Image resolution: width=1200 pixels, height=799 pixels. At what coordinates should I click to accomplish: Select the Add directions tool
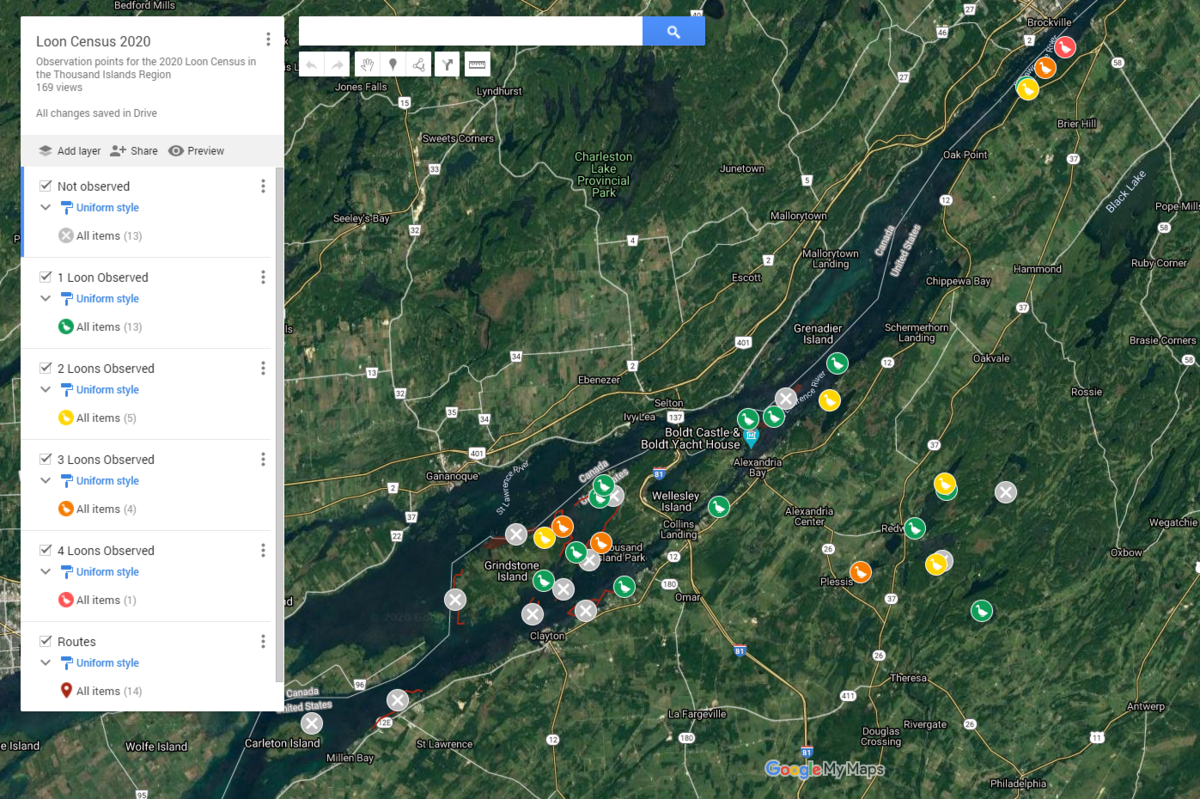point(448,65)
